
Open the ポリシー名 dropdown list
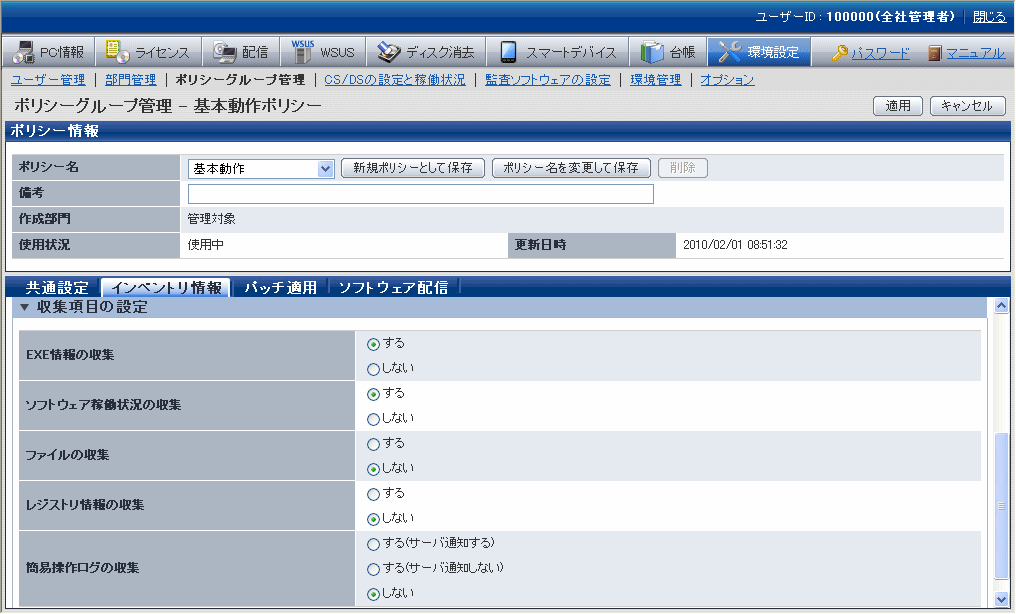[x=325, y=169]
